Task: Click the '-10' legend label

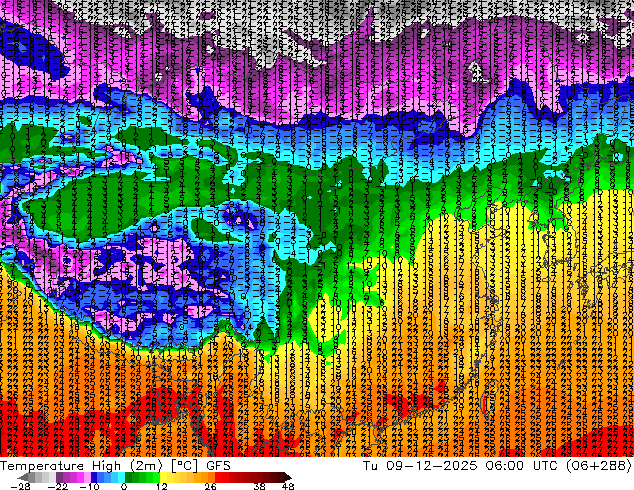Action: click(x=89, y=486)
